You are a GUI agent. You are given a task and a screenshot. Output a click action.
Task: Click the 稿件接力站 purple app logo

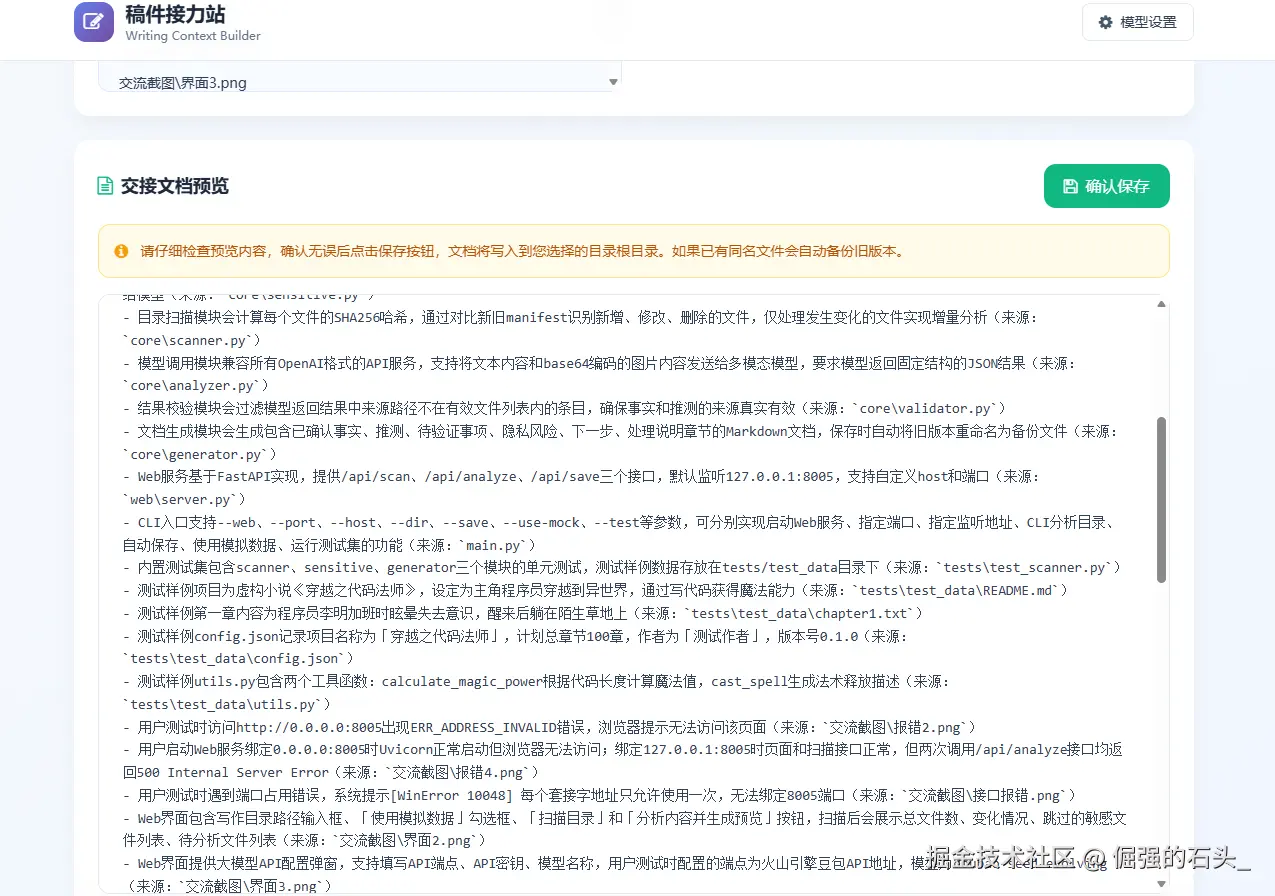(94, 22)
